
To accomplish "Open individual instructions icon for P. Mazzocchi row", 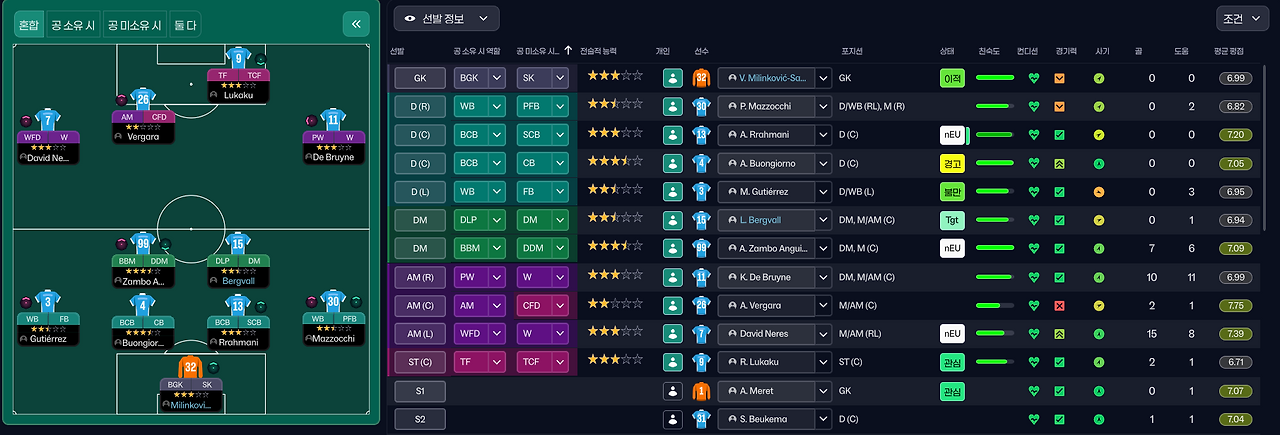I will click(672, 106).
